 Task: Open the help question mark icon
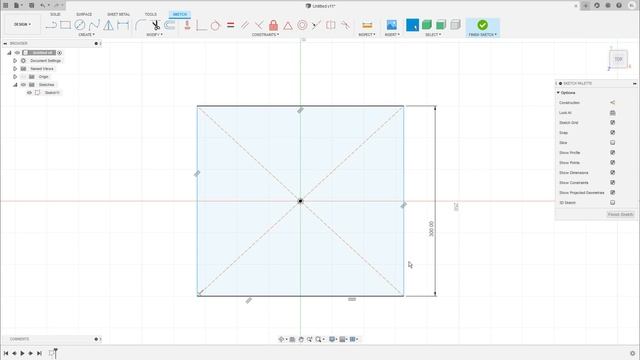point(619,5)
